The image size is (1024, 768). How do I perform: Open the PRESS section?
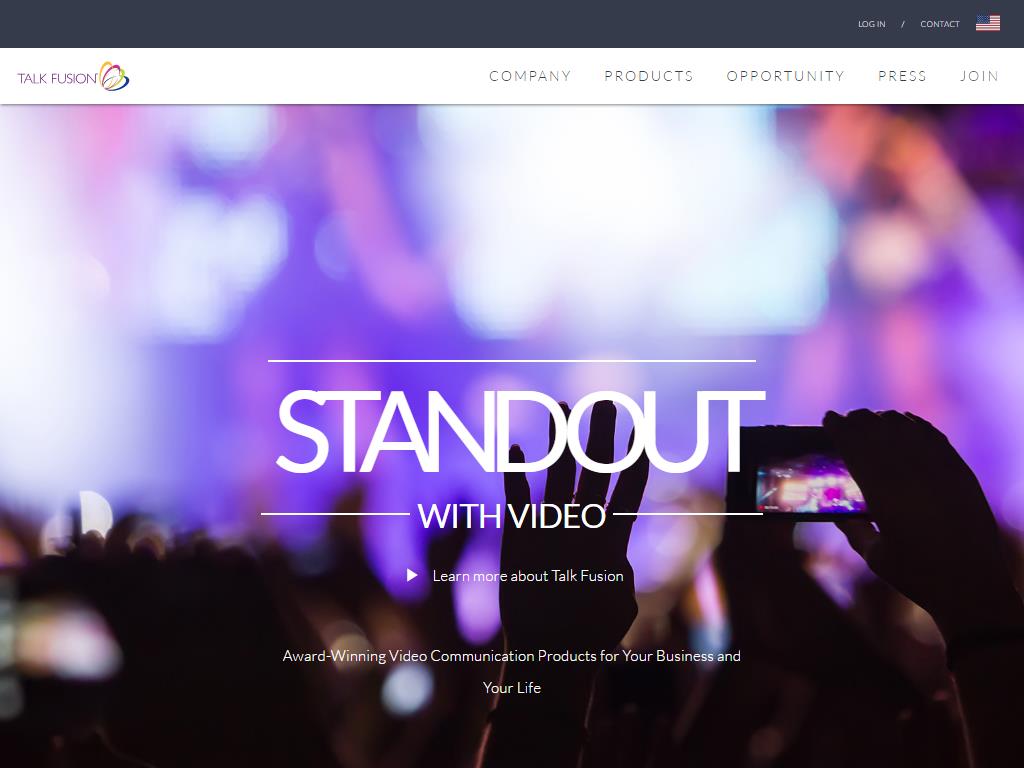tap(902, 76)
